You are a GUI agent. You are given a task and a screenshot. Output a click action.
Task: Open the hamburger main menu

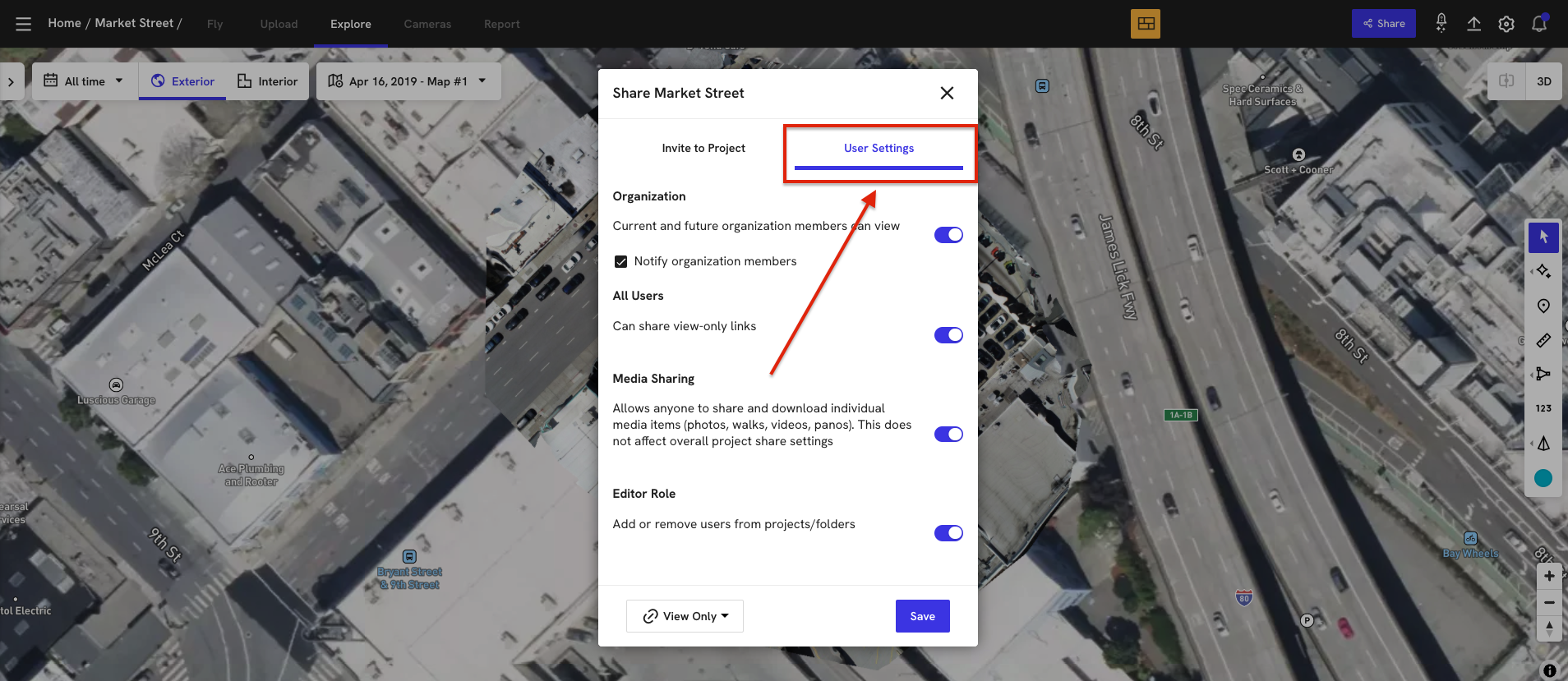pyautogui.click(x=23, y=24)
